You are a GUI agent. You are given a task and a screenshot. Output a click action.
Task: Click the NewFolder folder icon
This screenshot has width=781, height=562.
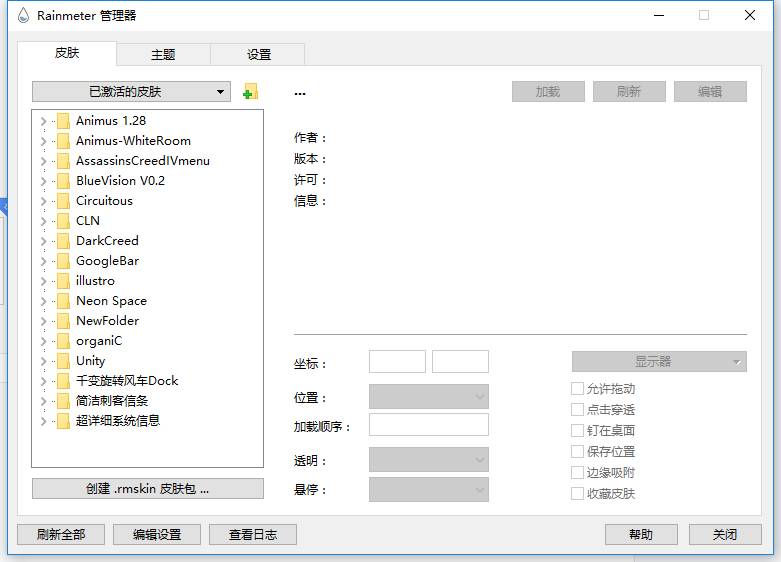63,321
